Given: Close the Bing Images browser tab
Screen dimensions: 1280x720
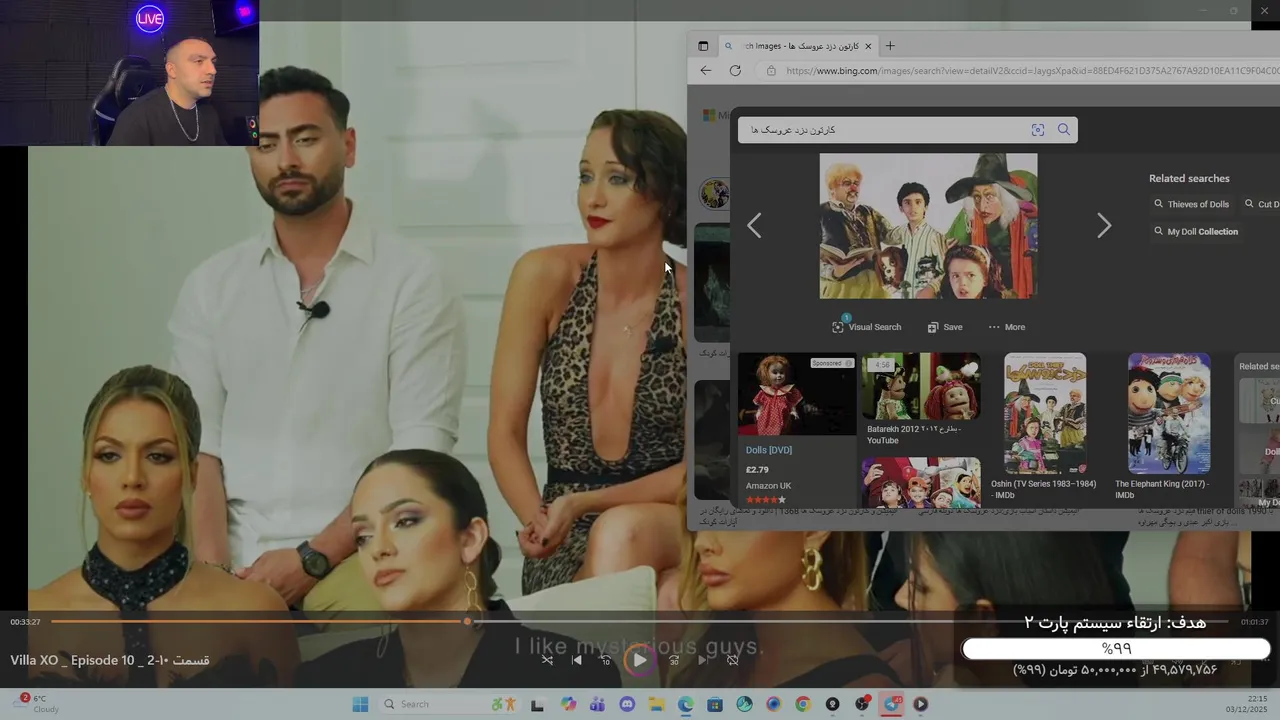Looking at the screenshot, I should [x=868, y=46].
